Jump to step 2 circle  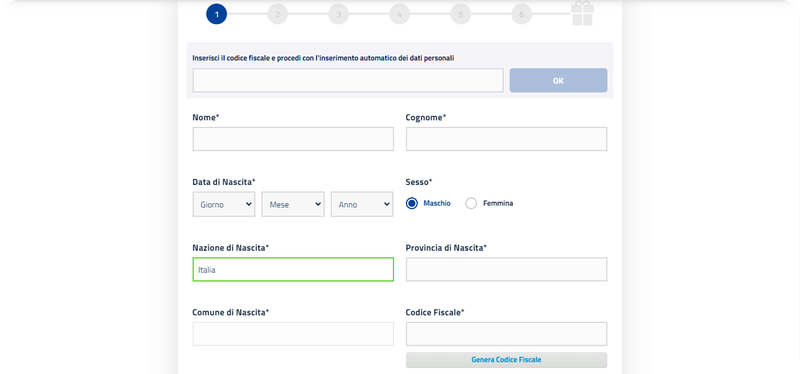point(278,14)
